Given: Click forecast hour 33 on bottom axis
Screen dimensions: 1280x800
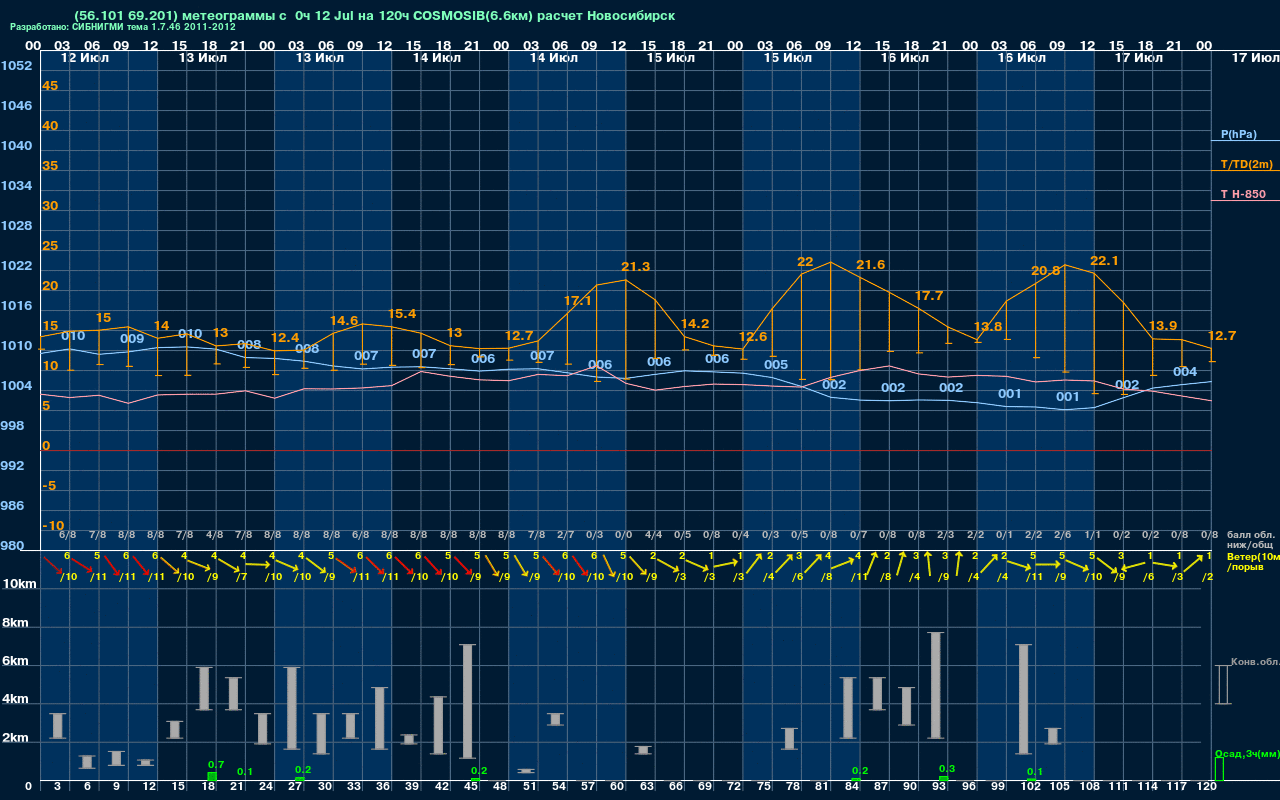Looking at the screenshot, I should (352, 788).
